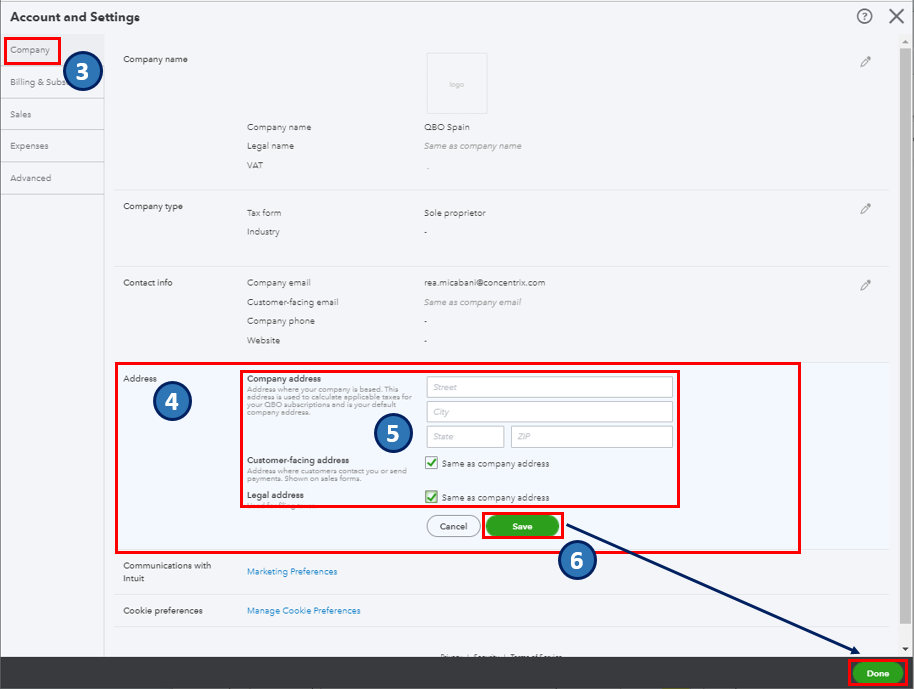The image size is (914, 689).
Task: Toggle Customer-facing address same as company checkbox
Action: [431, 463]
